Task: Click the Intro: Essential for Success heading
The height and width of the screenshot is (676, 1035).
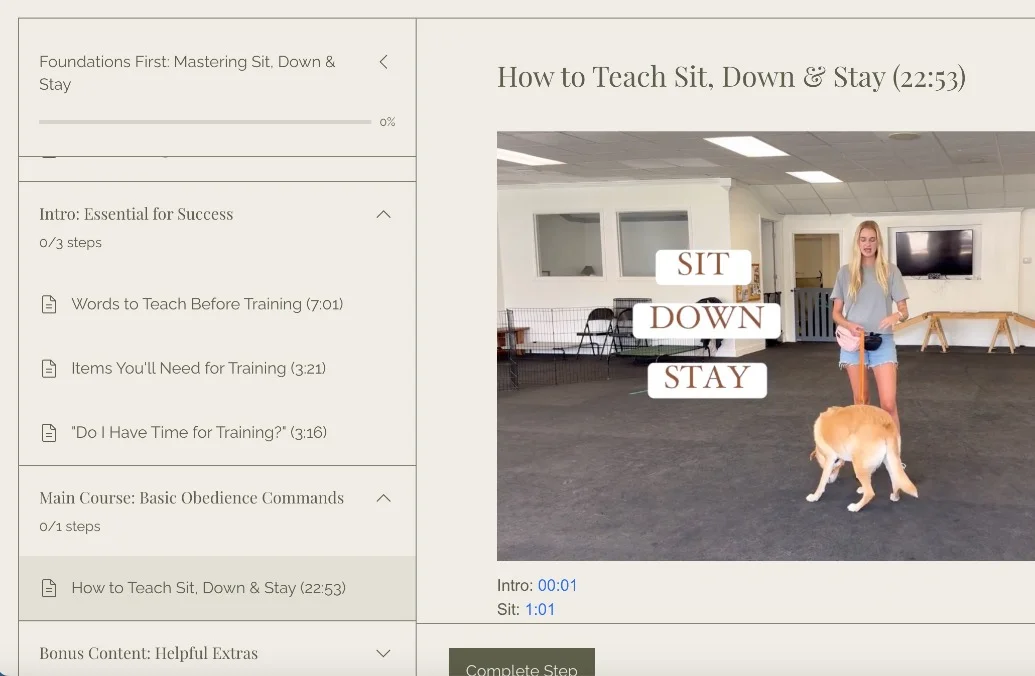Action: tap(136, 214)
